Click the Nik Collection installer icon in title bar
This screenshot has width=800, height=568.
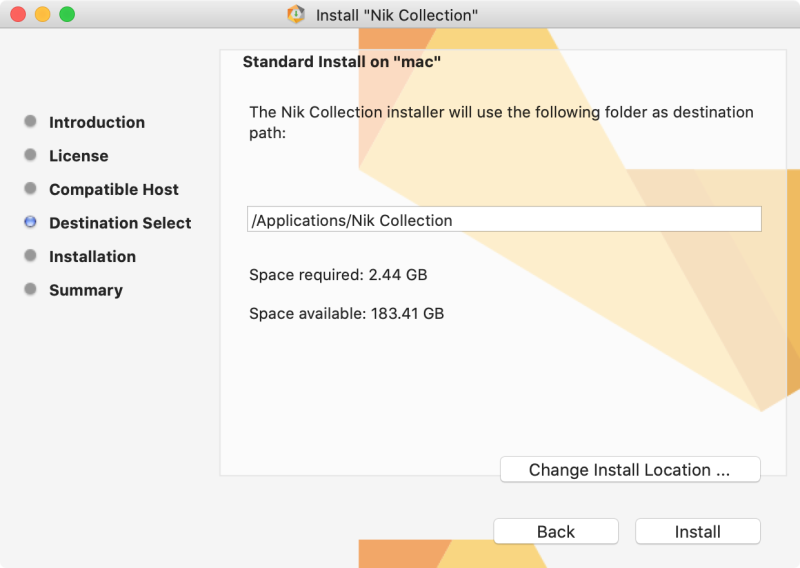pyautogui.click(x=296, y=15)
